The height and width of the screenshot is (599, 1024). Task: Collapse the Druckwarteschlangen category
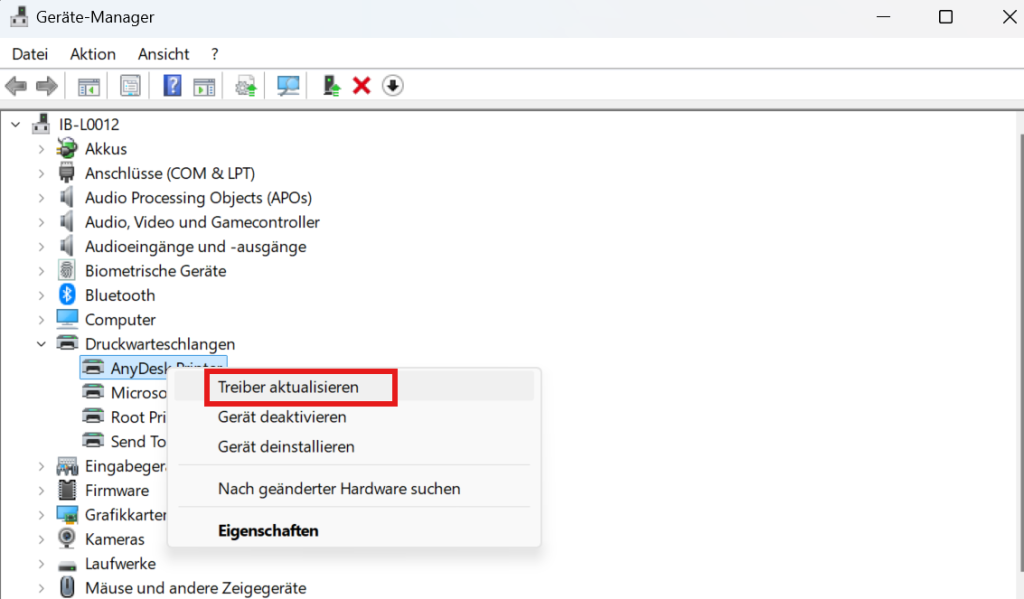pyautogui.click(x=41, y=344)
